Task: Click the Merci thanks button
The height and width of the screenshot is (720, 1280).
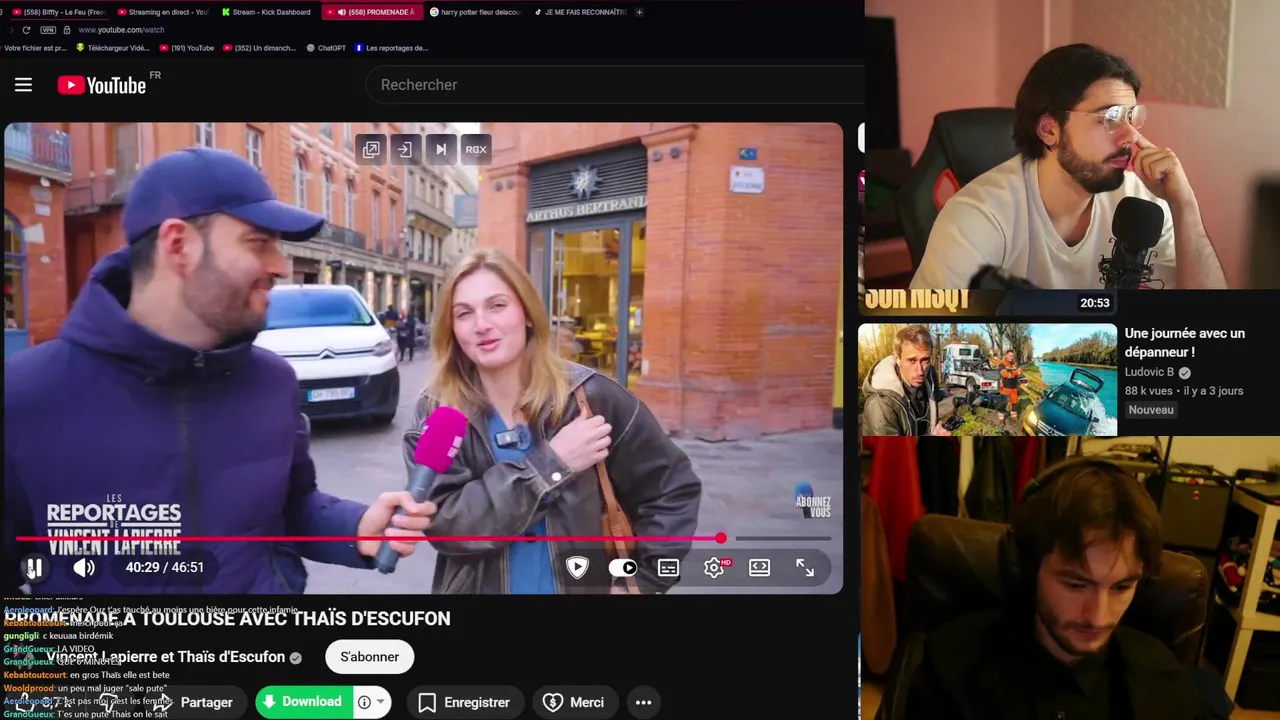Action: 574,702
